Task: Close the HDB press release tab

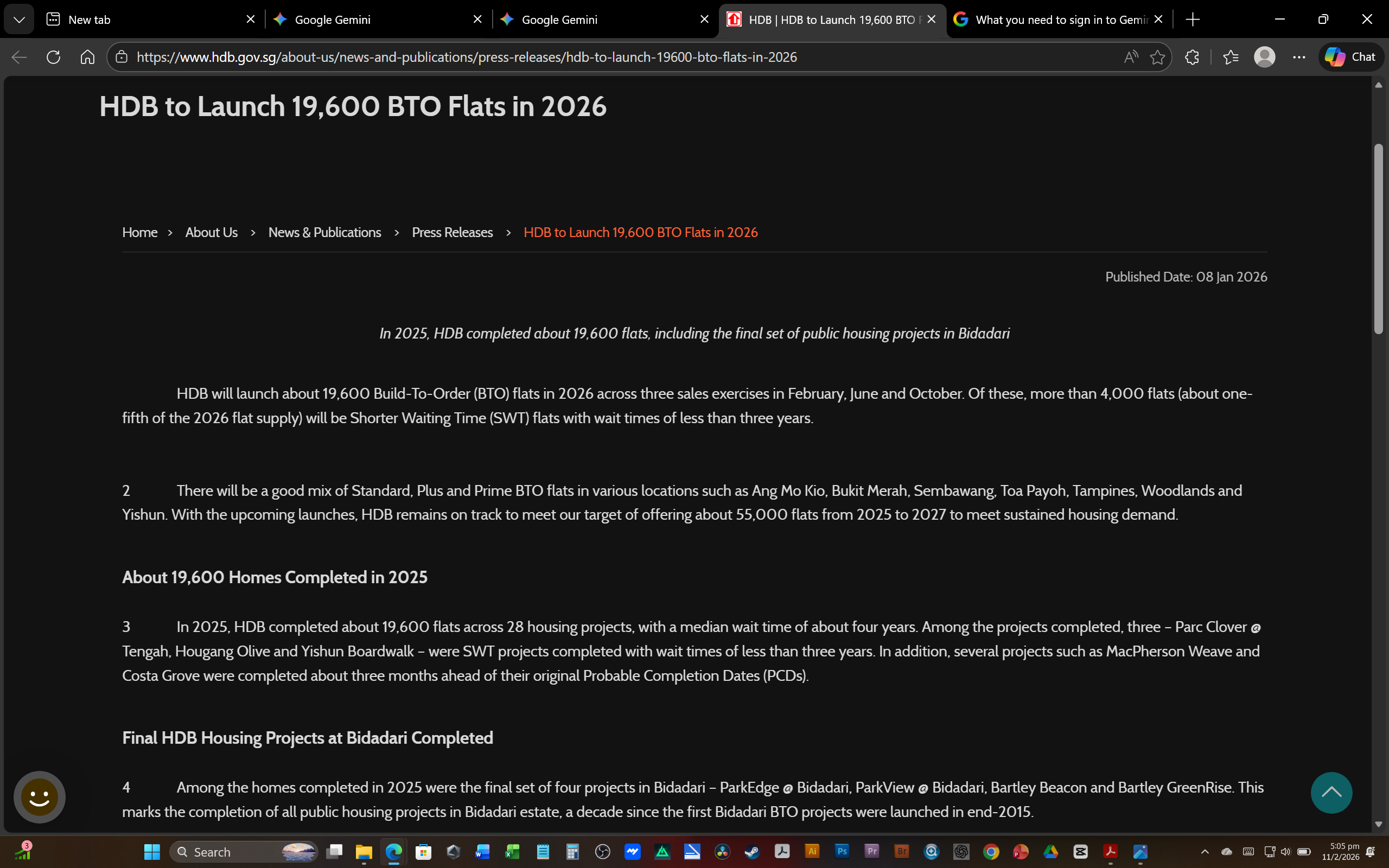Action: click(931, 20)
